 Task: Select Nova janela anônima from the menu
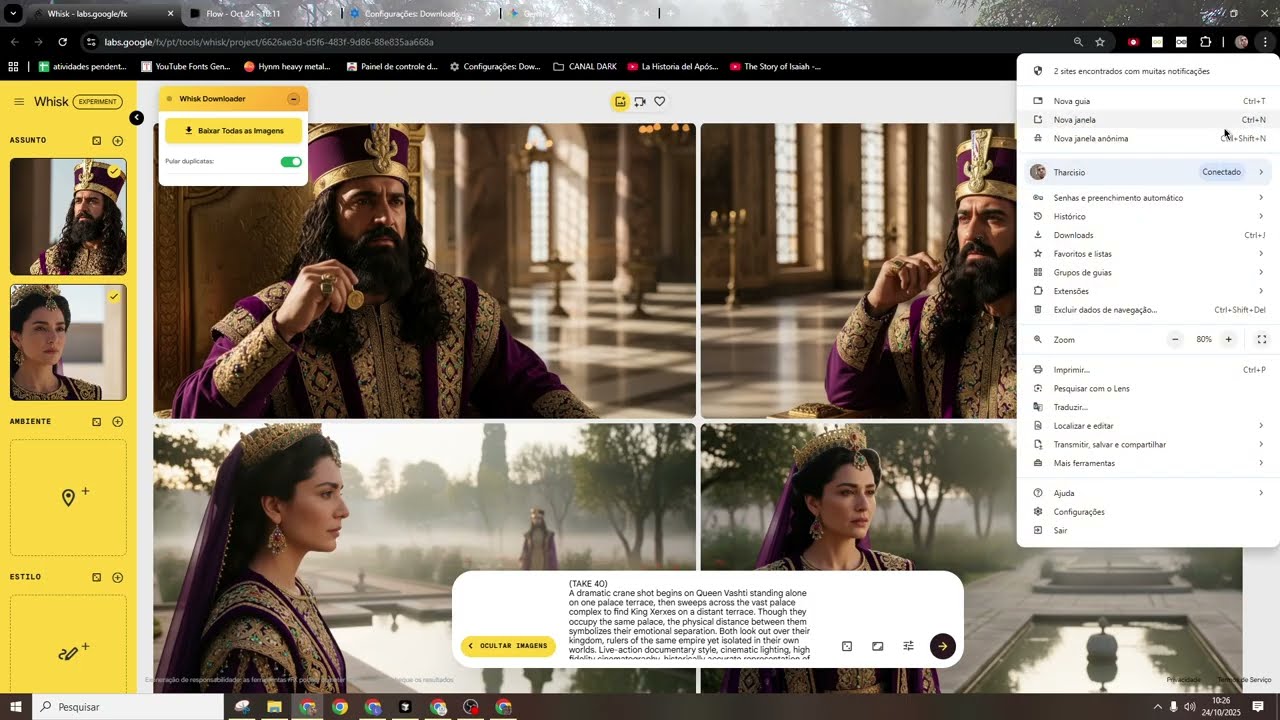[1148, 139]
